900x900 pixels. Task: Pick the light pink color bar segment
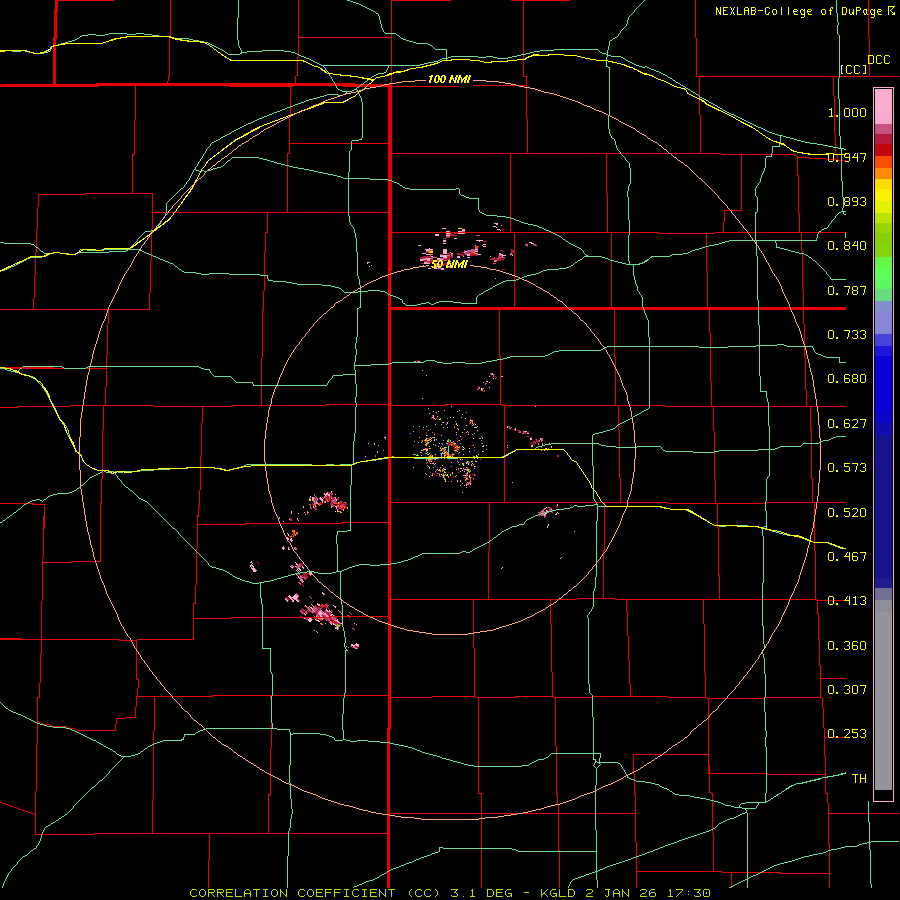click(883, 107)
